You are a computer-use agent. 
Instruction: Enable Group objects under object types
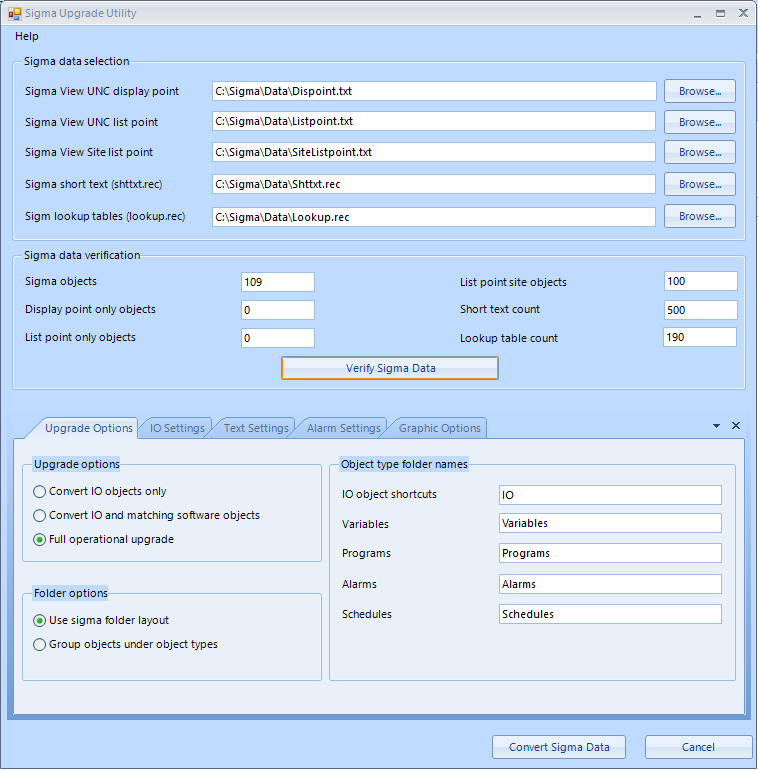[x=40, y=645]
